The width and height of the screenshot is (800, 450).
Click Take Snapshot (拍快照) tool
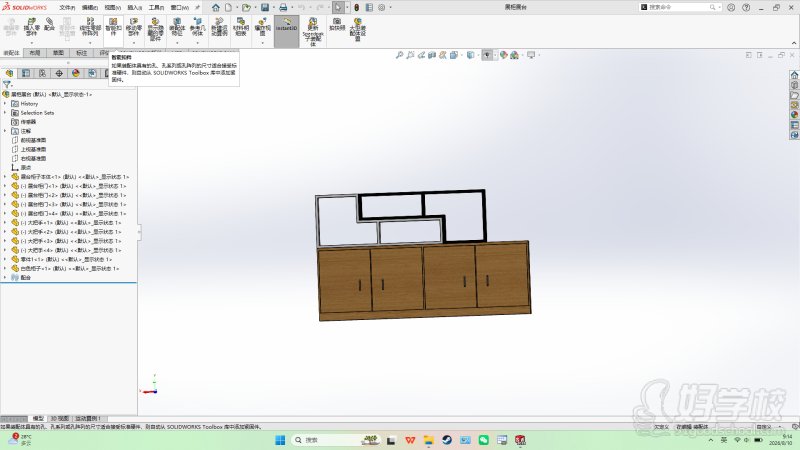pos(337,24)
